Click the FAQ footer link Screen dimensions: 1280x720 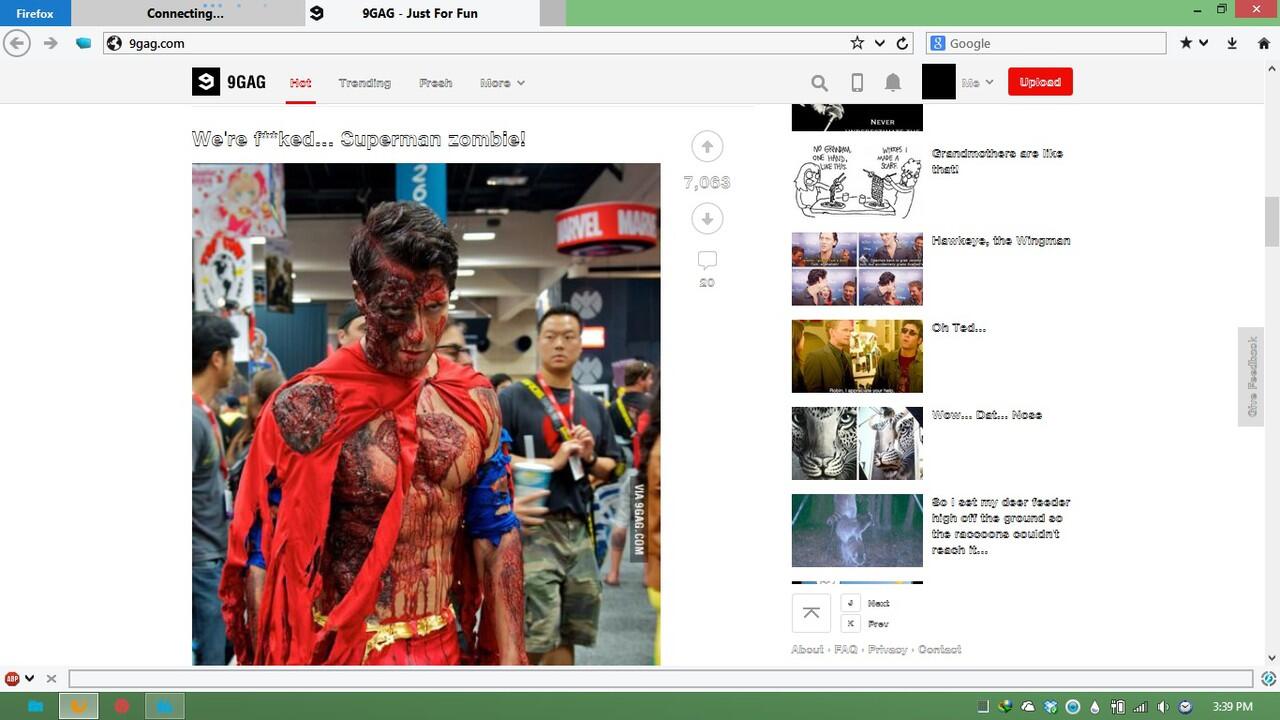click(x=846, y=650)
